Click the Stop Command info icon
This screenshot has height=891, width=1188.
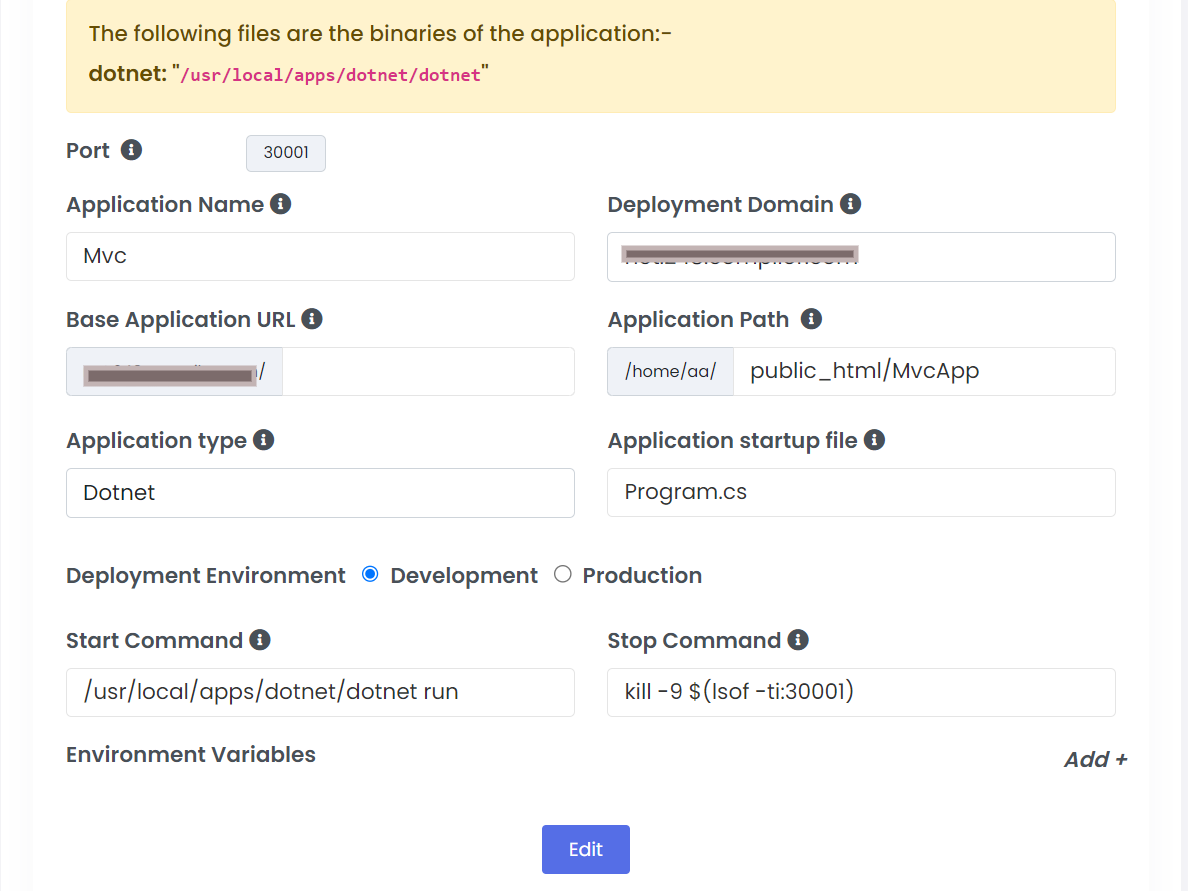[x=798, y=640]
